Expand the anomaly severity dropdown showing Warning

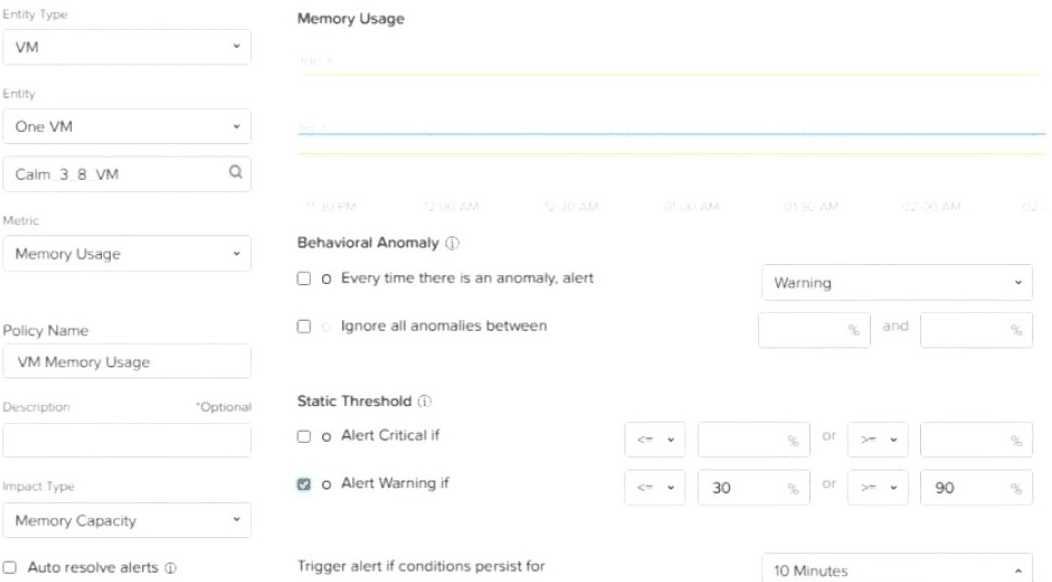pyautogui.click(x=897, y=283)
